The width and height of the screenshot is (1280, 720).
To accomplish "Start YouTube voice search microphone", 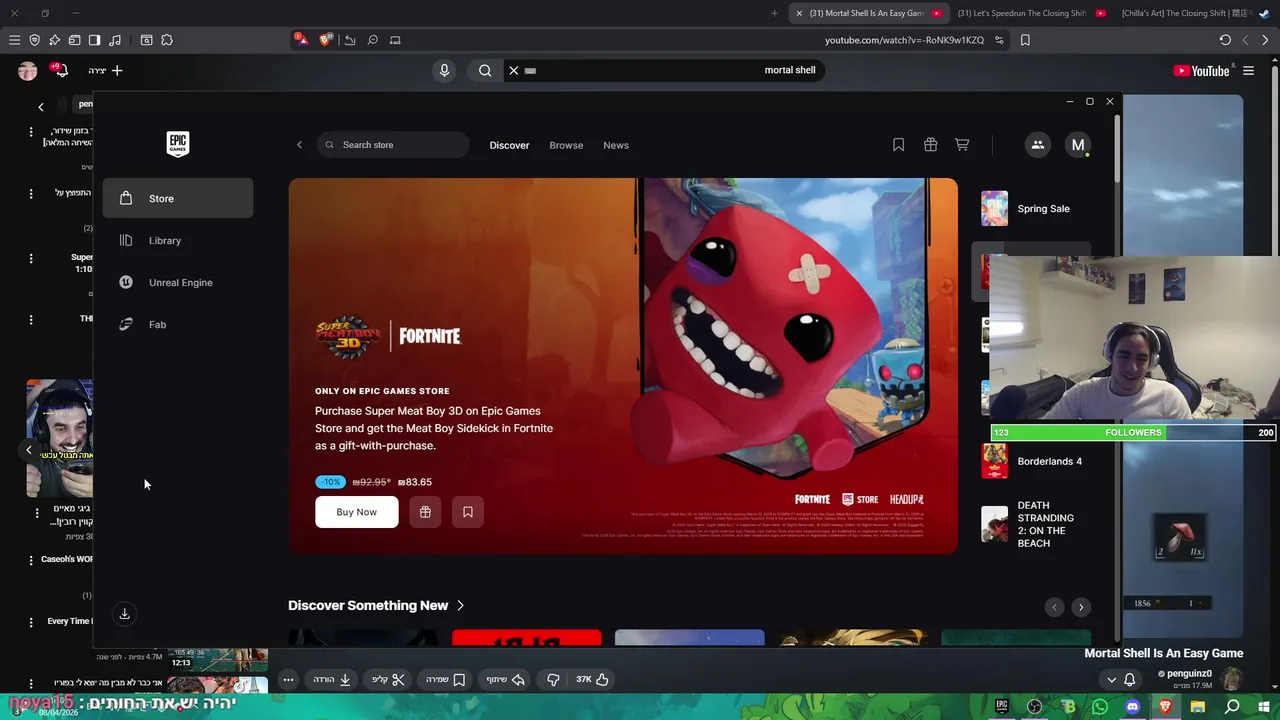I will tap(445, 70).
